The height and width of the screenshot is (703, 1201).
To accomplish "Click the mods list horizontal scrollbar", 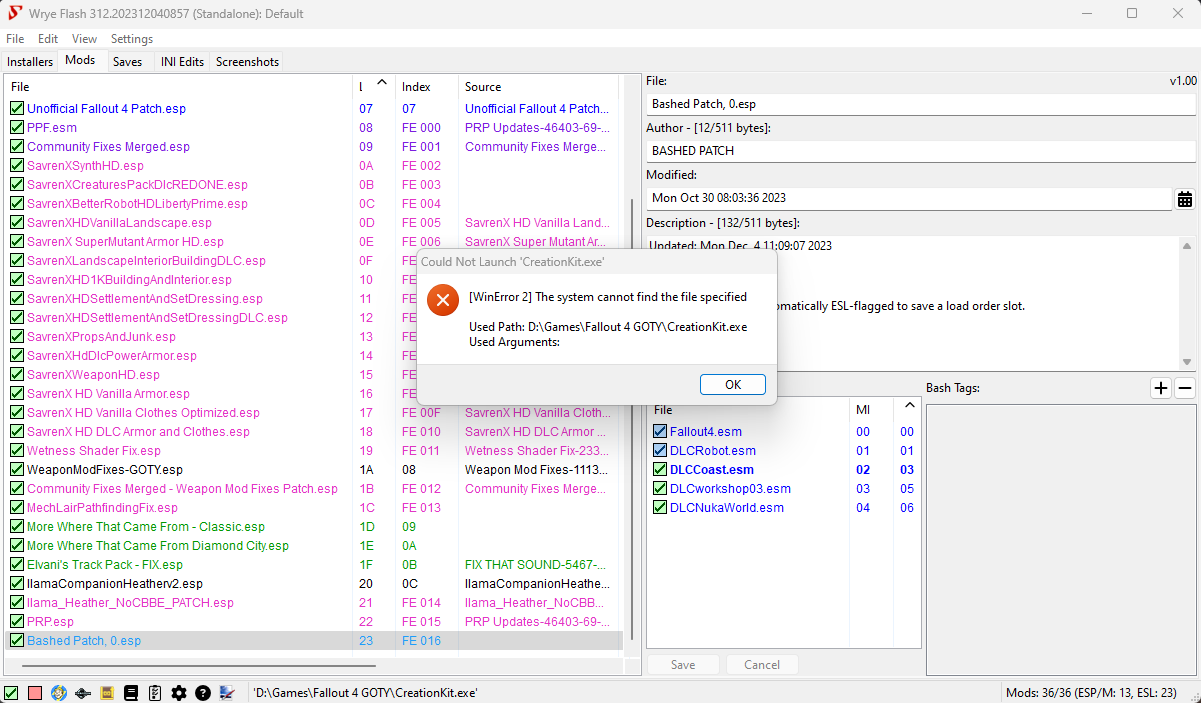I will 198,665.
